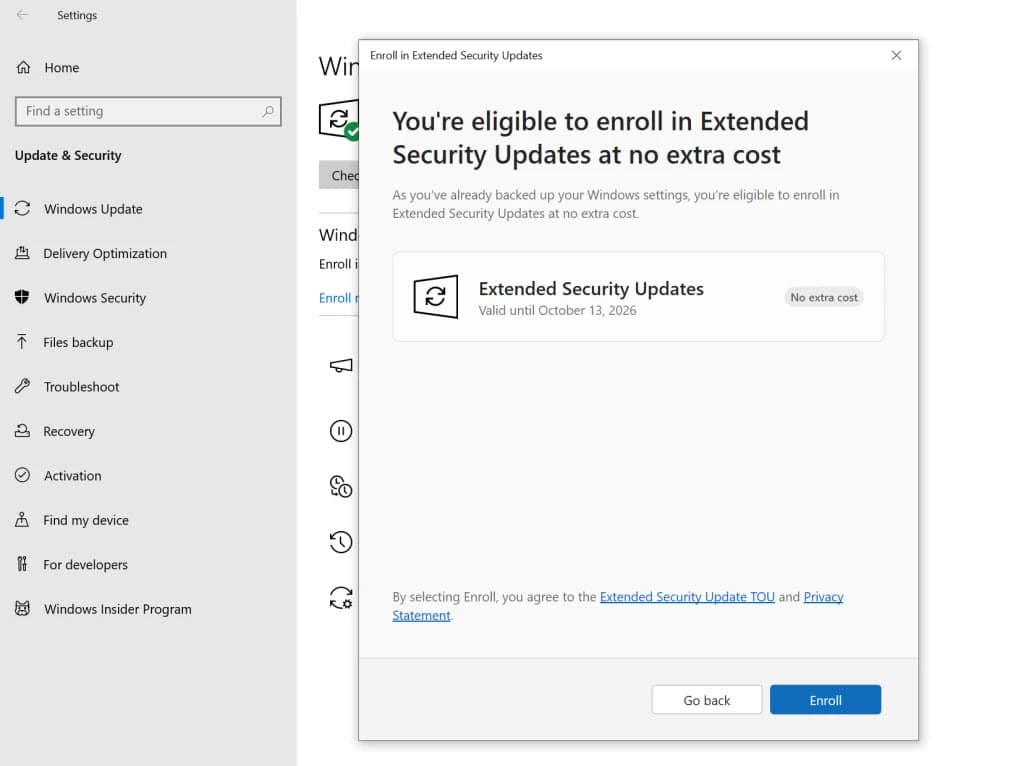This screenshot has height=766, width=1023.
Task: Click the Activation checkmark icon
Action: (x=22, y=476)
